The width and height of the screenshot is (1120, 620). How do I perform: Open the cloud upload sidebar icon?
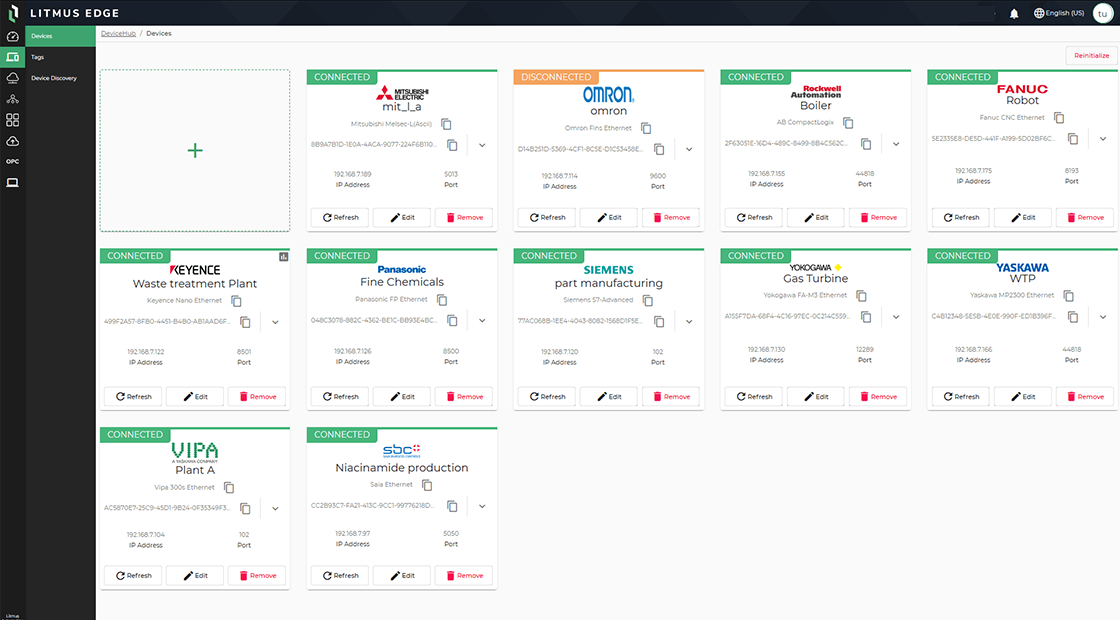pyautogui.click(x=12, y=141)
